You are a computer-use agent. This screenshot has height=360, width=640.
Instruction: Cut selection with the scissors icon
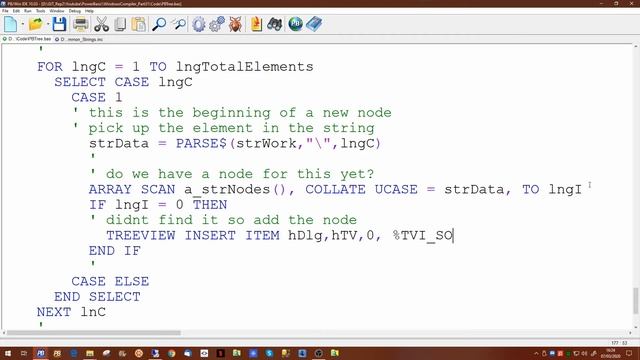pos(101,24)
